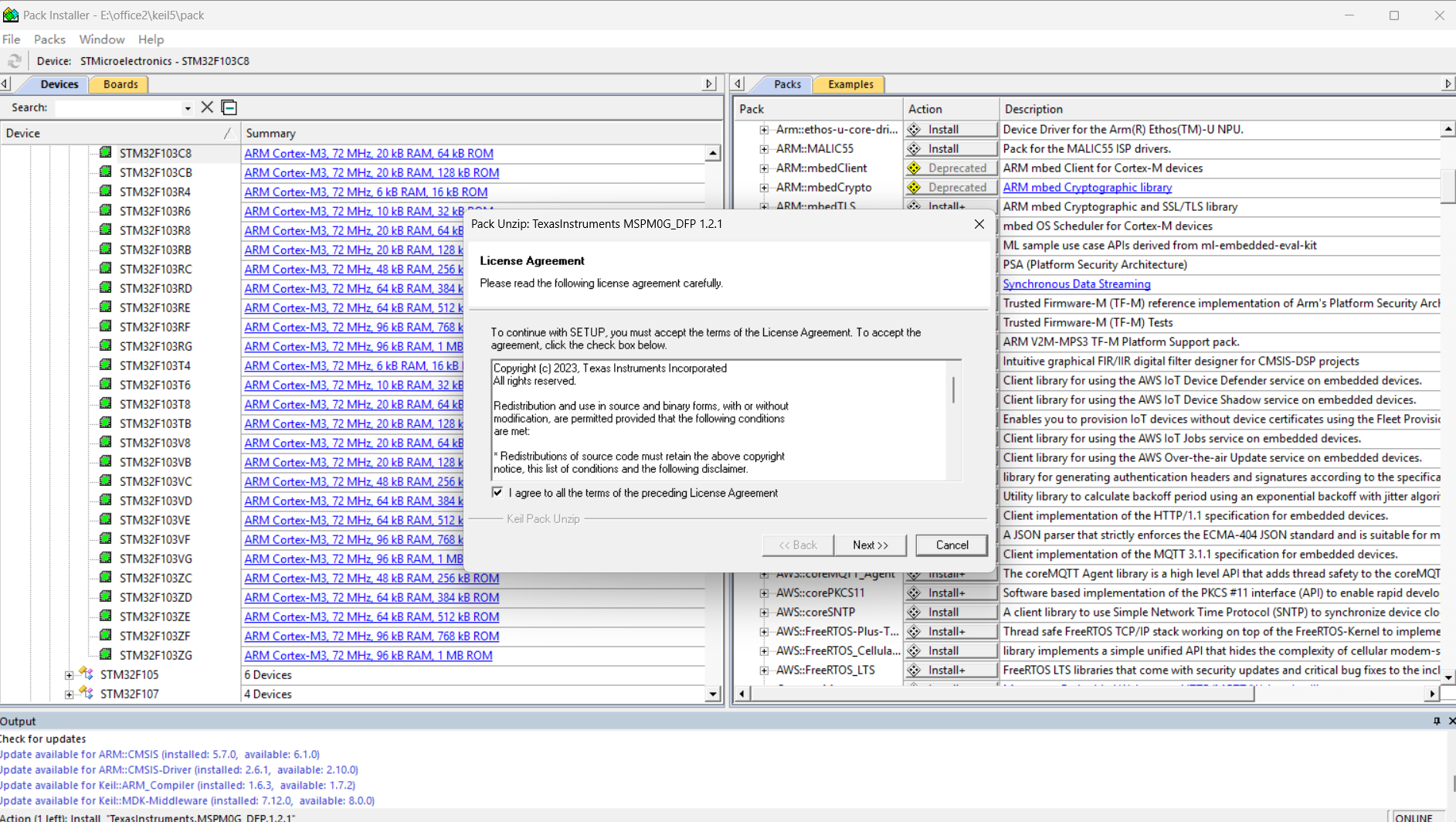Click the install icon for AWS::corePKCS11

[915, 593]
